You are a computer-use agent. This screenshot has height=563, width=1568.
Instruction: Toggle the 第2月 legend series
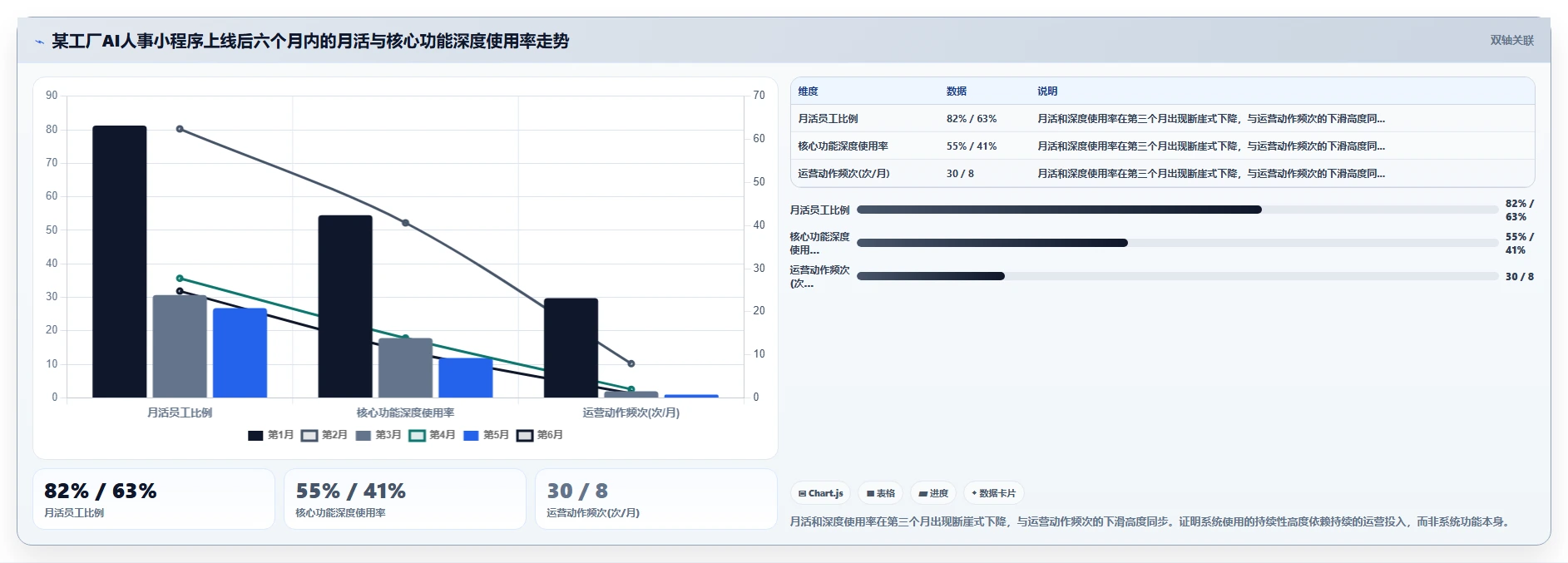(324, 435)
